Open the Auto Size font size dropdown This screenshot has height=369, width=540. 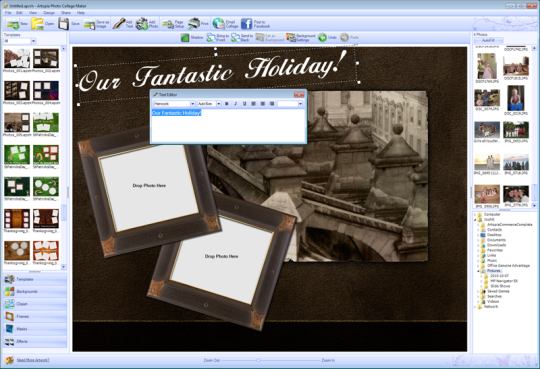218,104
